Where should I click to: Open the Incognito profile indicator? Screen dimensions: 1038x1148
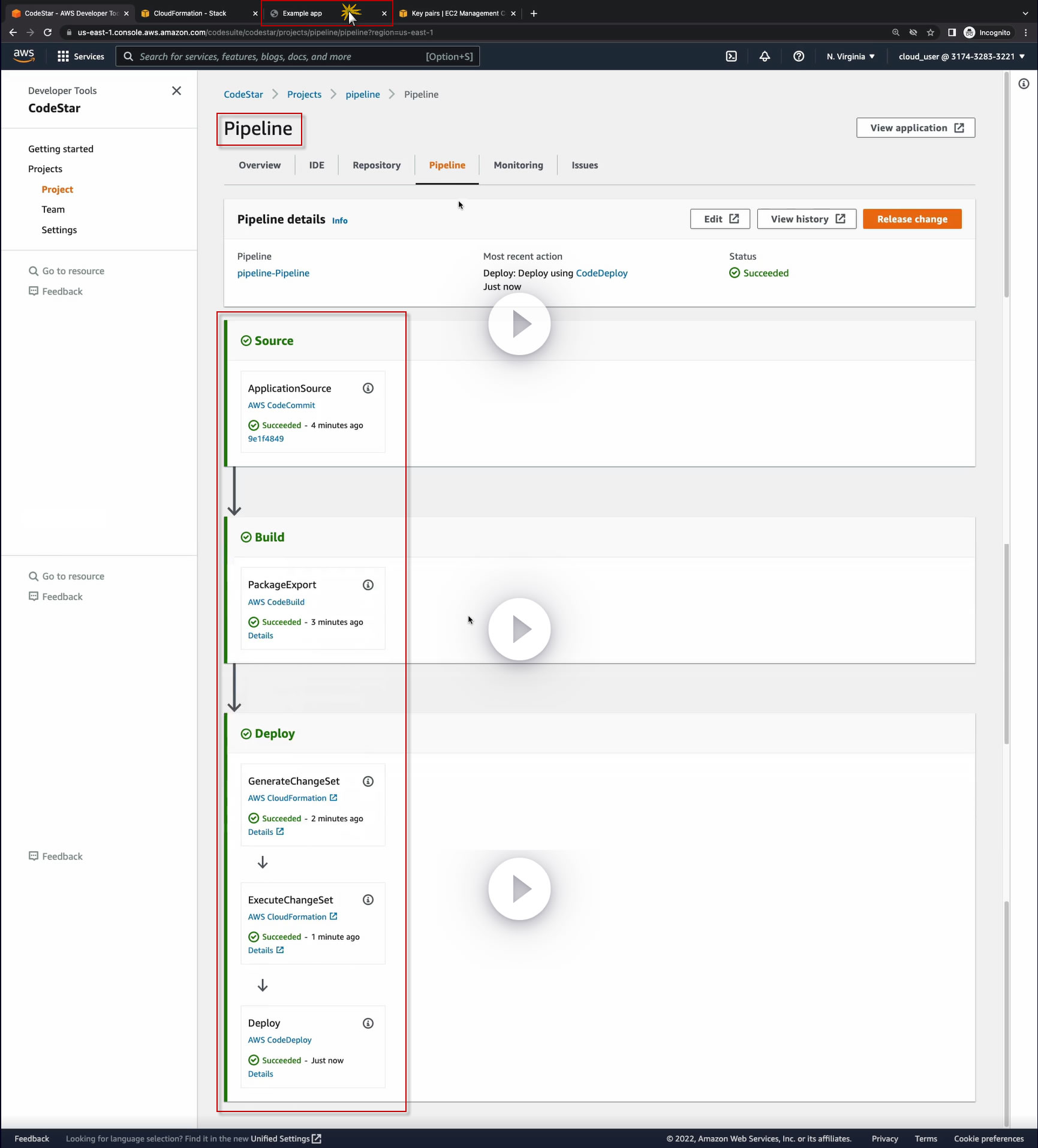point(987,32)
